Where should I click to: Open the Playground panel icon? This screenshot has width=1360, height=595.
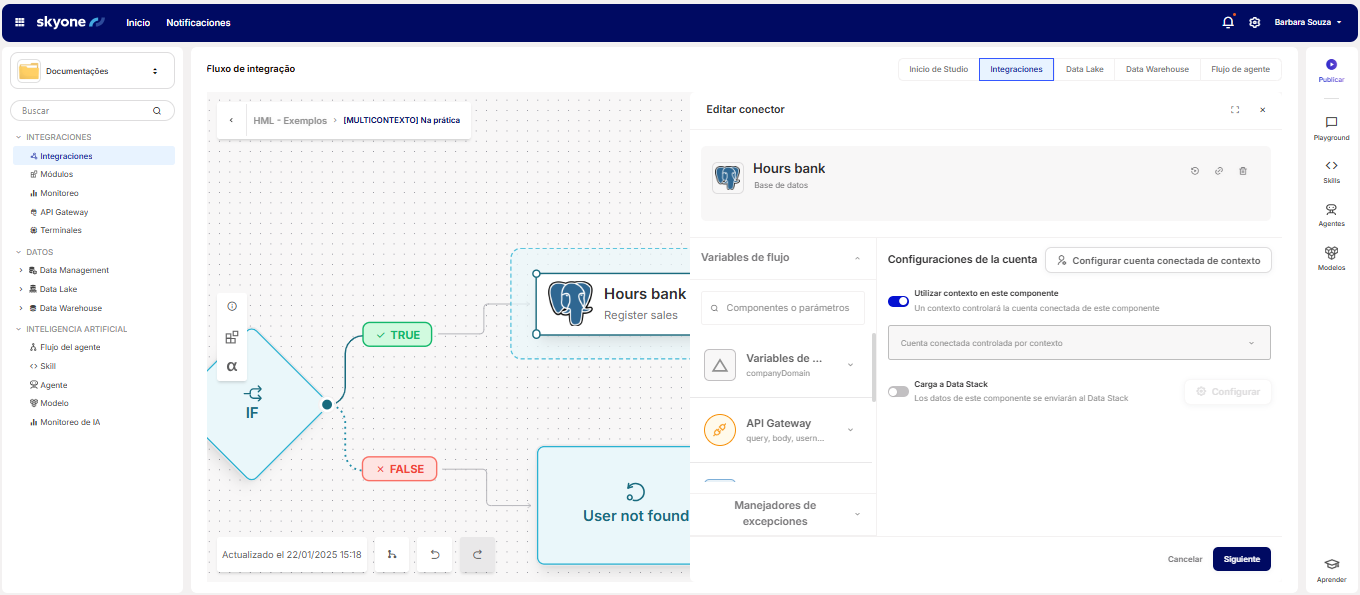[x=1331, y=123]
